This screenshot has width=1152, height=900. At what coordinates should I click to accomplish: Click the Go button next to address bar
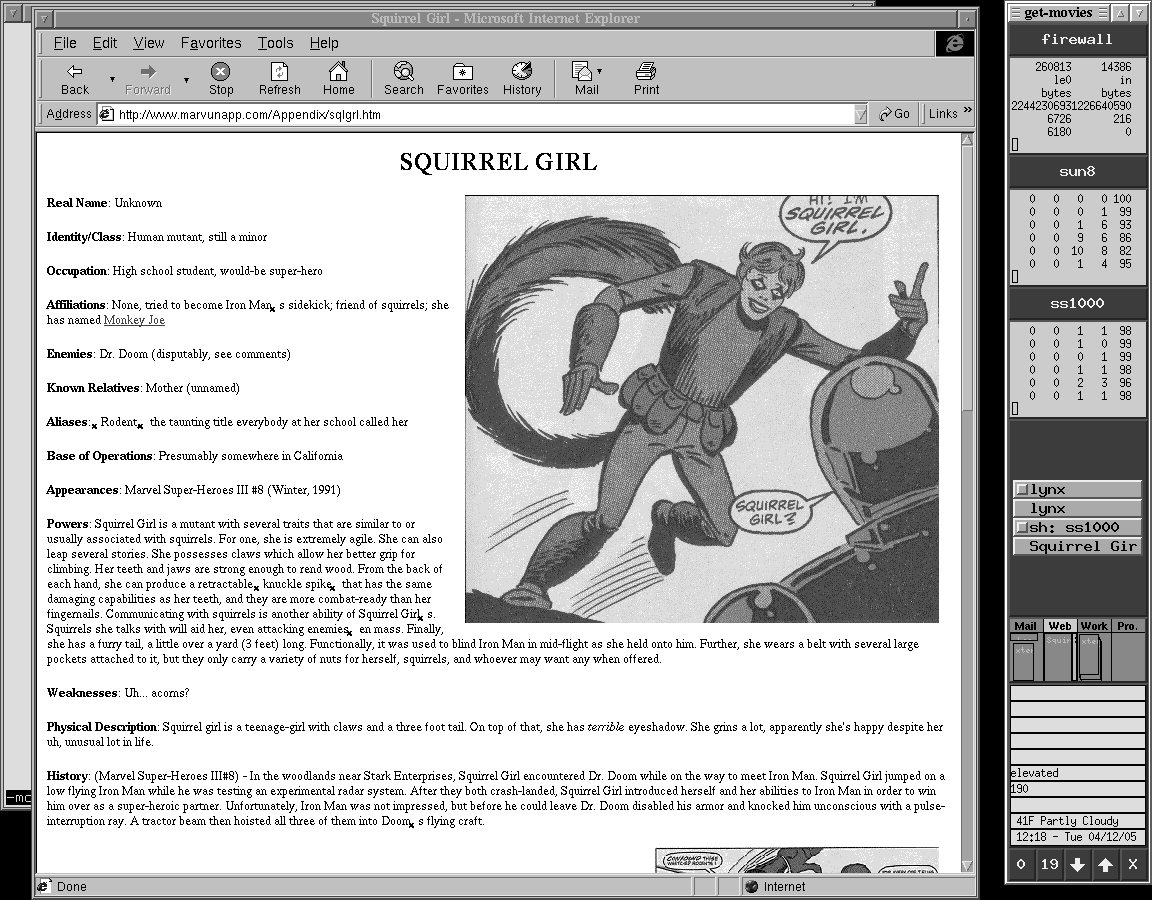[894, 114]
